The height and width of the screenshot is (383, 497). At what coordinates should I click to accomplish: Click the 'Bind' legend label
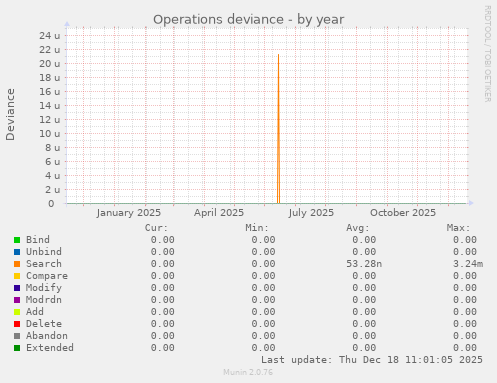tap(38, 240)
